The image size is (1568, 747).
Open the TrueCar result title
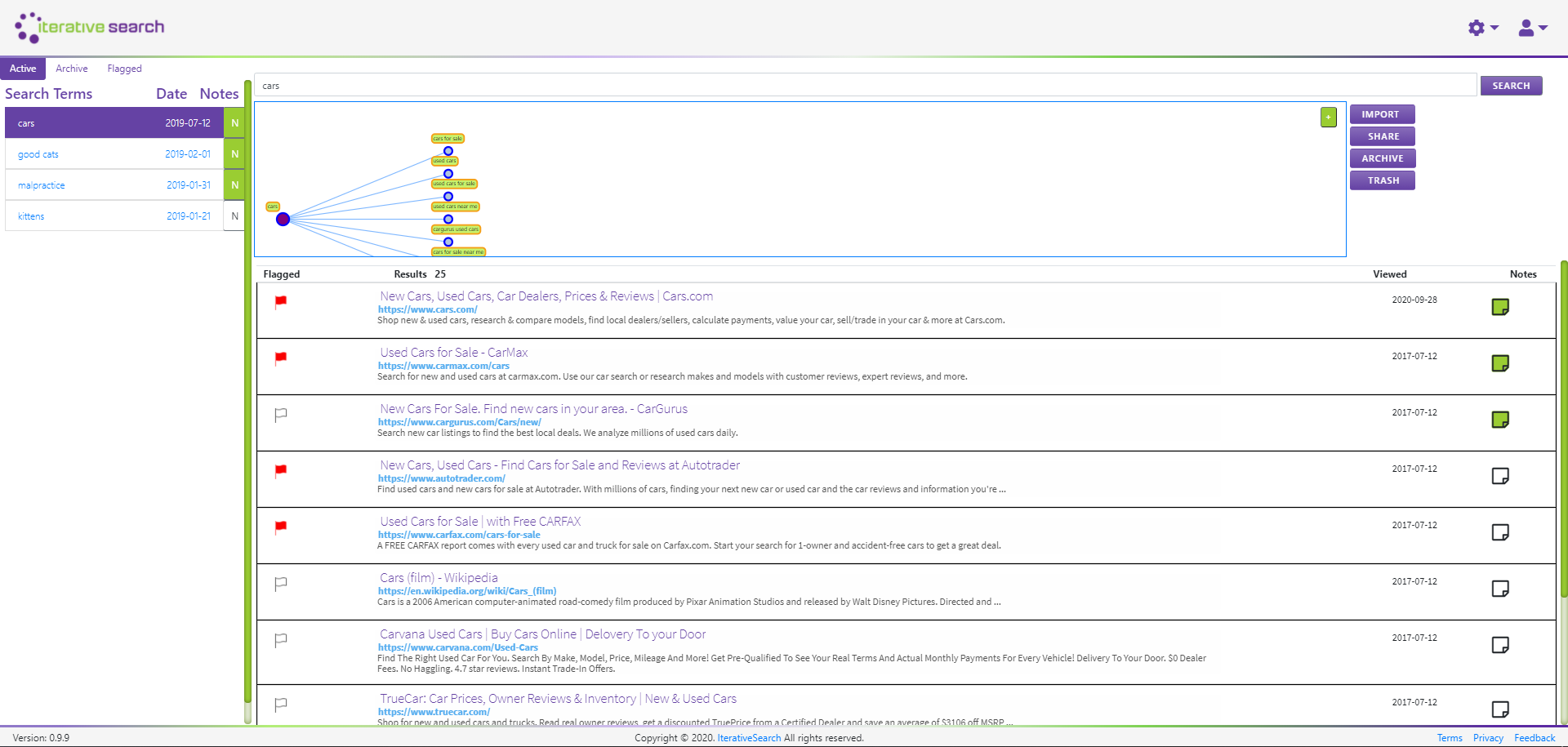[558, 699]
